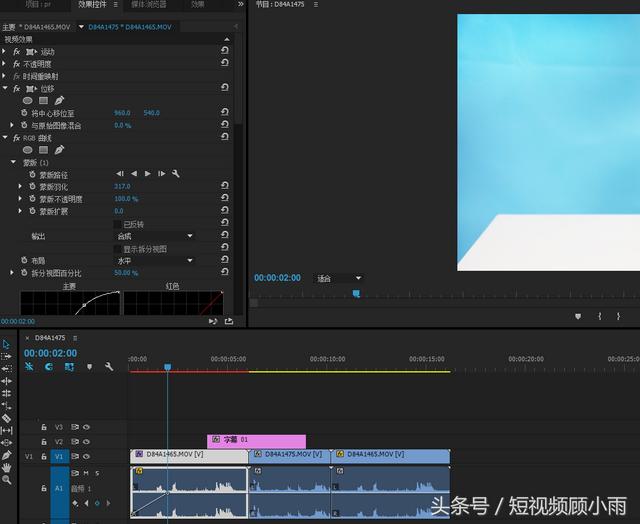Screen dimensions: 640x524
Task: Play the mask path tracking forward
Action: [148, 174]
